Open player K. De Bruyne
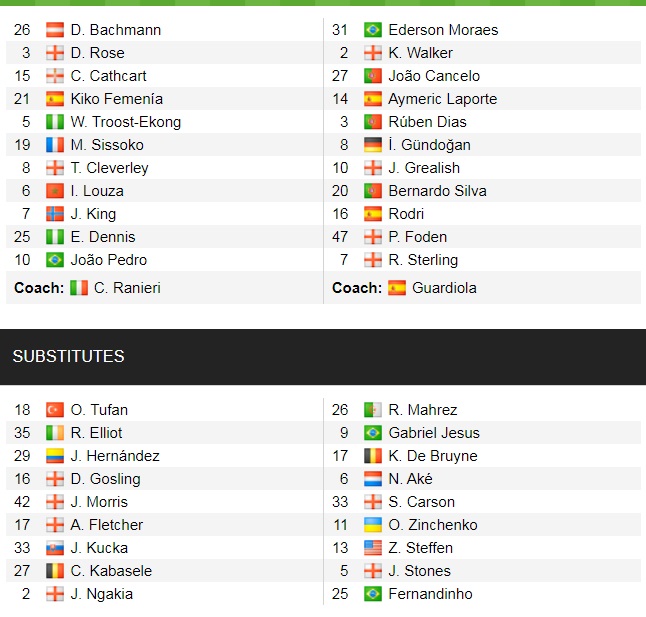646x617 pixels. click(x=433, y=456)
